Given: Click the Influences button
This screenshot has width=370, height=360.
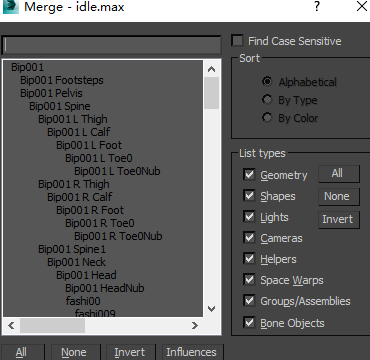Looking at the screenshot, I should tap(192, 352).
